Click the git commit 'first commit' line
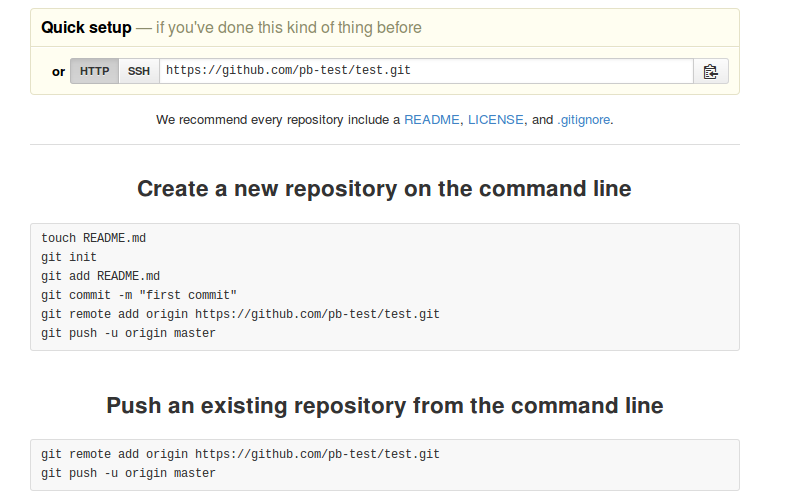This screenshot has width=786, height=500. tap(139, 295)
